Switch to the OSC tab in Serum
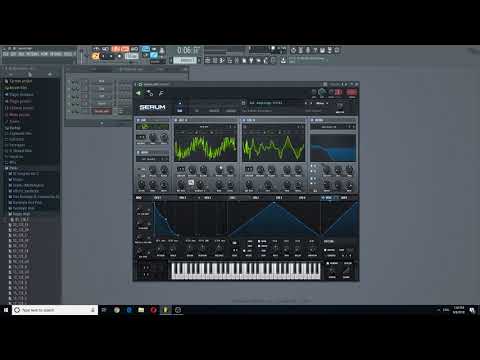 pos(180,111)
